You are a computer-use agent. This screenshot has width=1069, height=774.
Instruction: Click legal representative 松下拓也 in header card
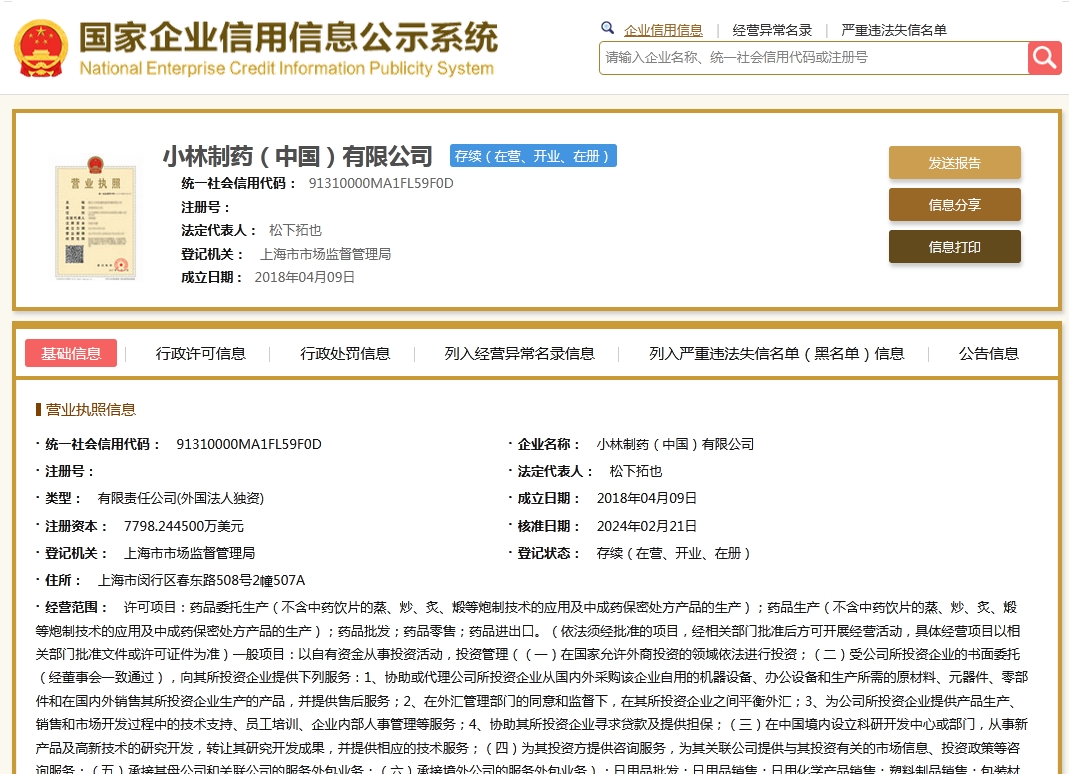(295, 230)
